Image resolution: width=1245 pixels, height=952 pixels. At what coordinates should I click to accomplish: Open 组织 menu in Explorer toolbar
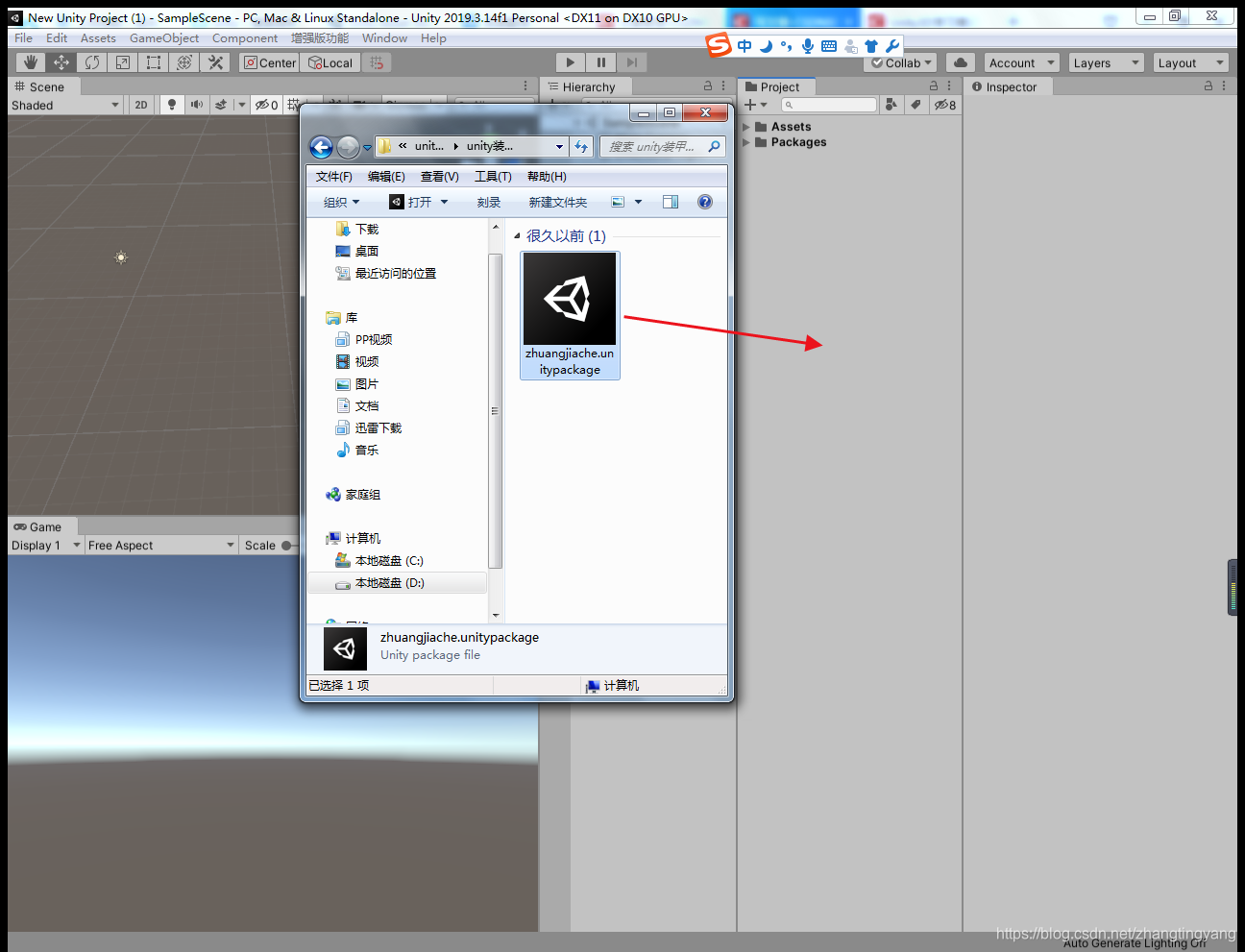point(341,202)
